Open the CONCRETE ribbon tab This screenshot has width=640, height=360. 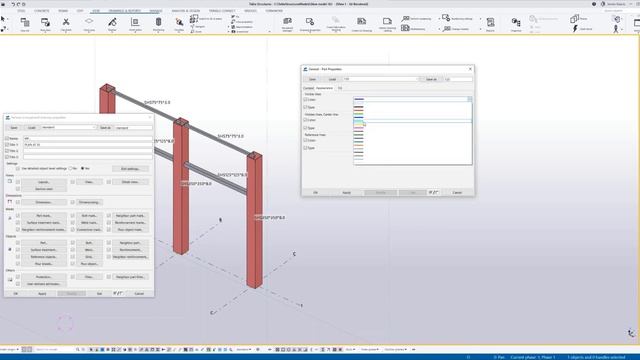pos(42,11)
